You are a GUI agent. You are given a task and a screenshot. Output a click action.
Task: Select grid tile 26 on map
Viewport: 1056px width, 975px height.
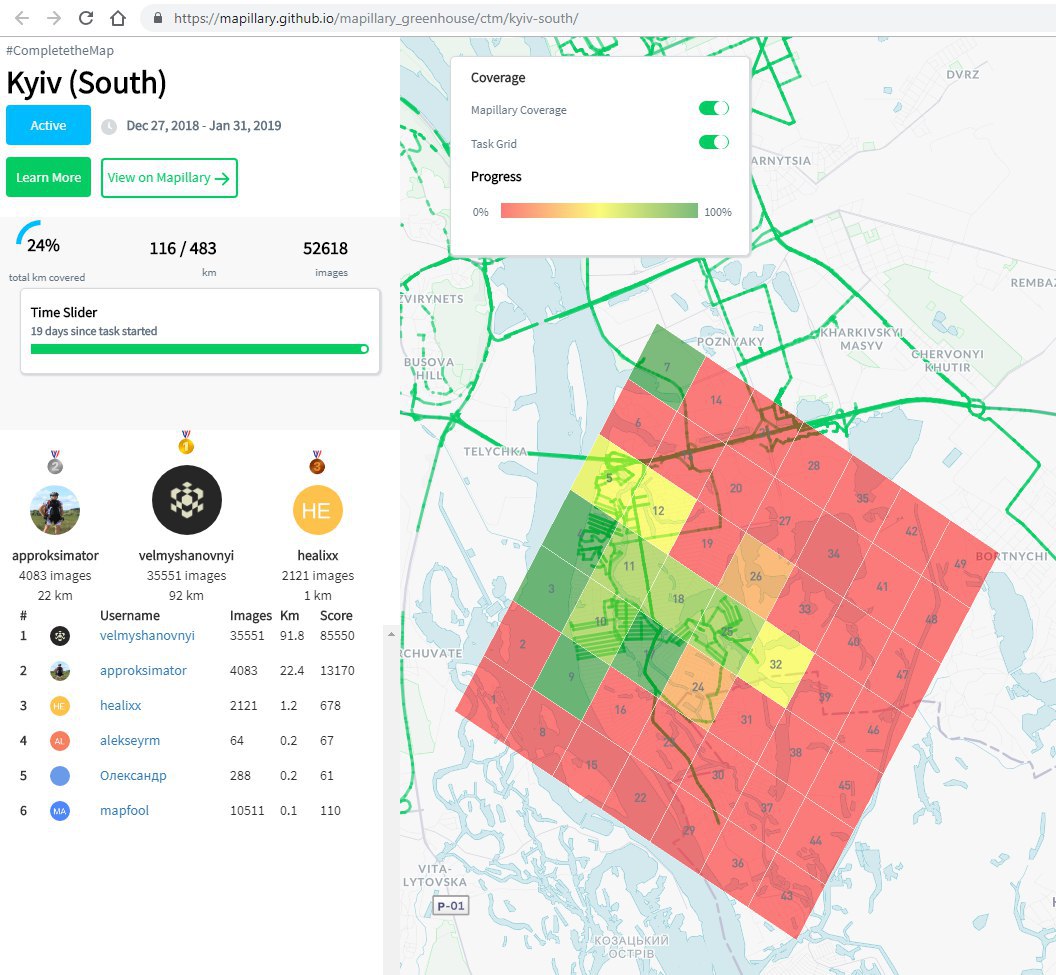coord(756,576)
